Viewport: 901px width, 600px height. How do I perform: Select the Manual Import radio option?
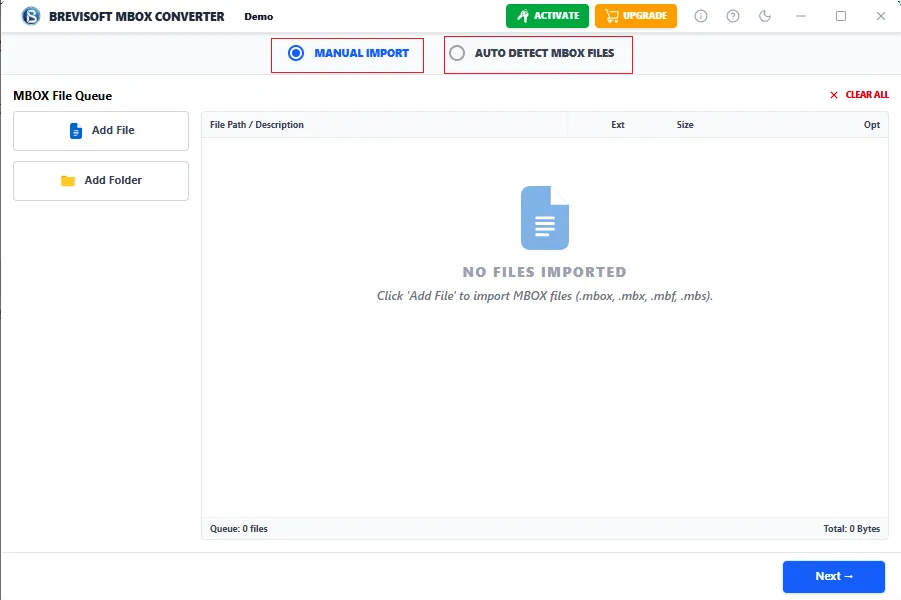pos(347,55)
